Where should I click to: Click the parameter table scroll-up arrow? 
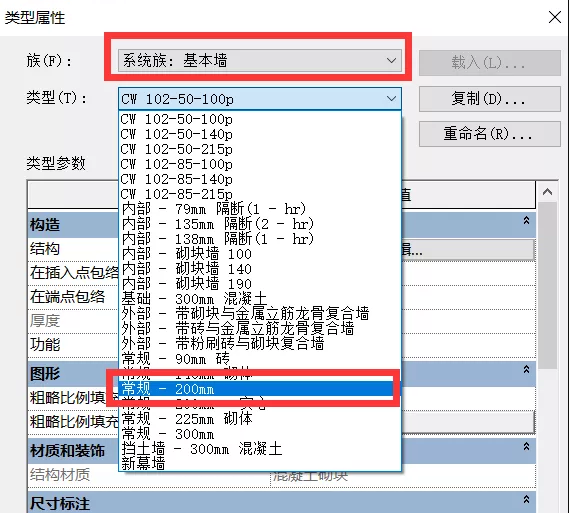(x=547, y=192)
